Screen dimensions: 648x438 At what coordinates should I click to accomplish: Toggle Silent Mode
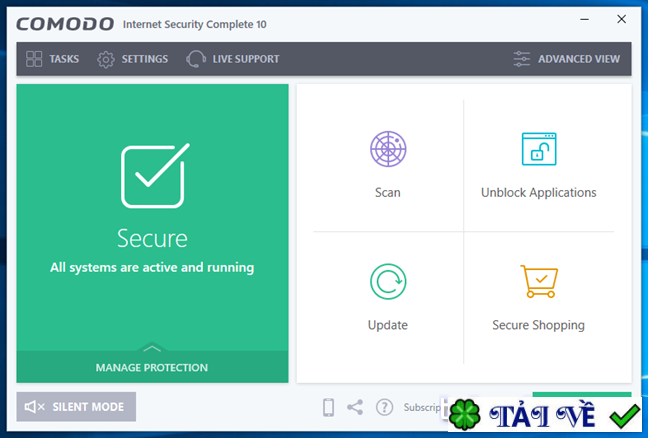click(x=76, y=407)
